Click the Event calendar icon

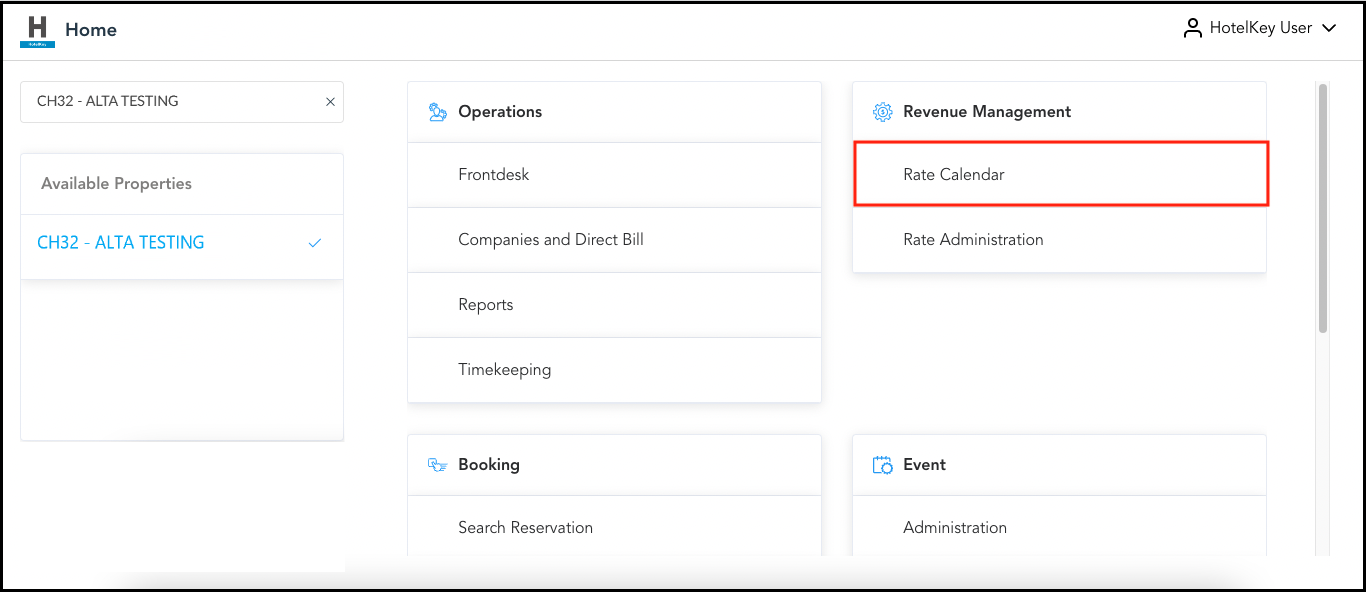pos(882,465)
